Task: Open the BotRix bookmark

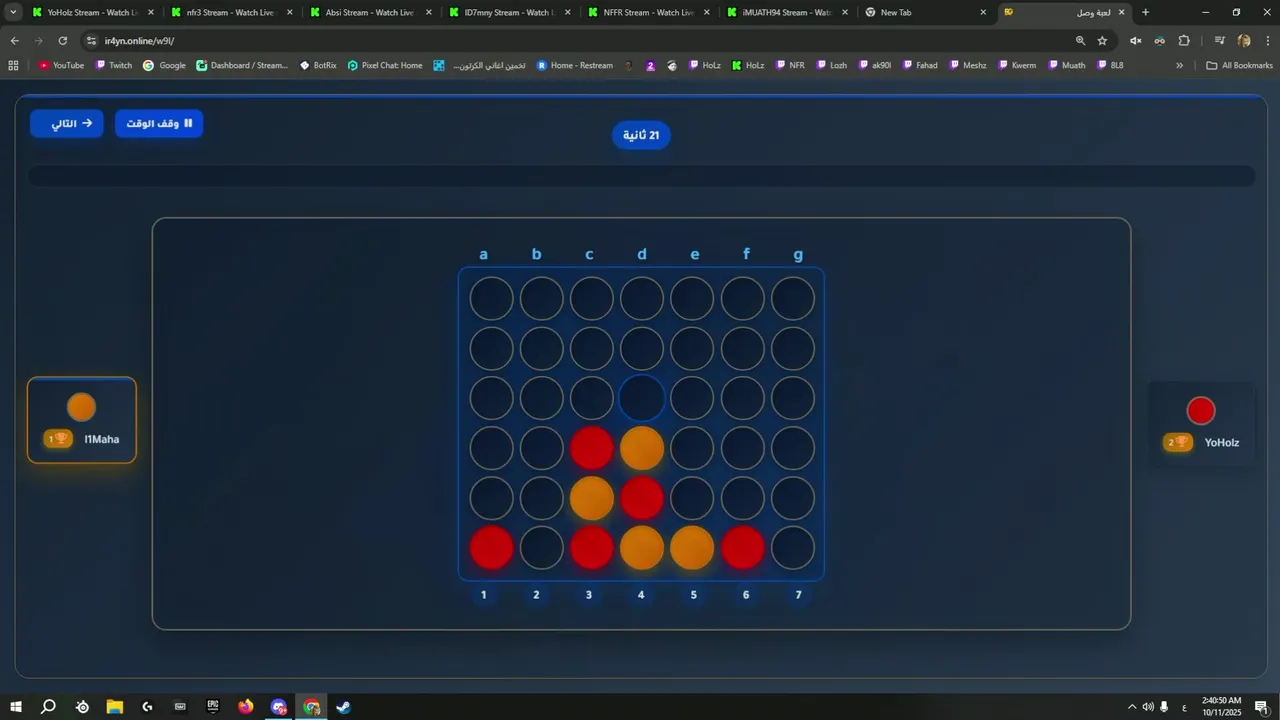Action: [318, 65]
